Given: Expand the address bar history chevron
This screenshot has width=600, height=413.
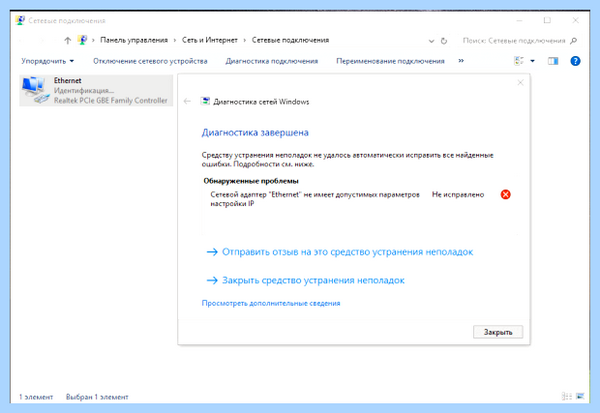Looking at the screenshot, I should [x=431, y=41].
